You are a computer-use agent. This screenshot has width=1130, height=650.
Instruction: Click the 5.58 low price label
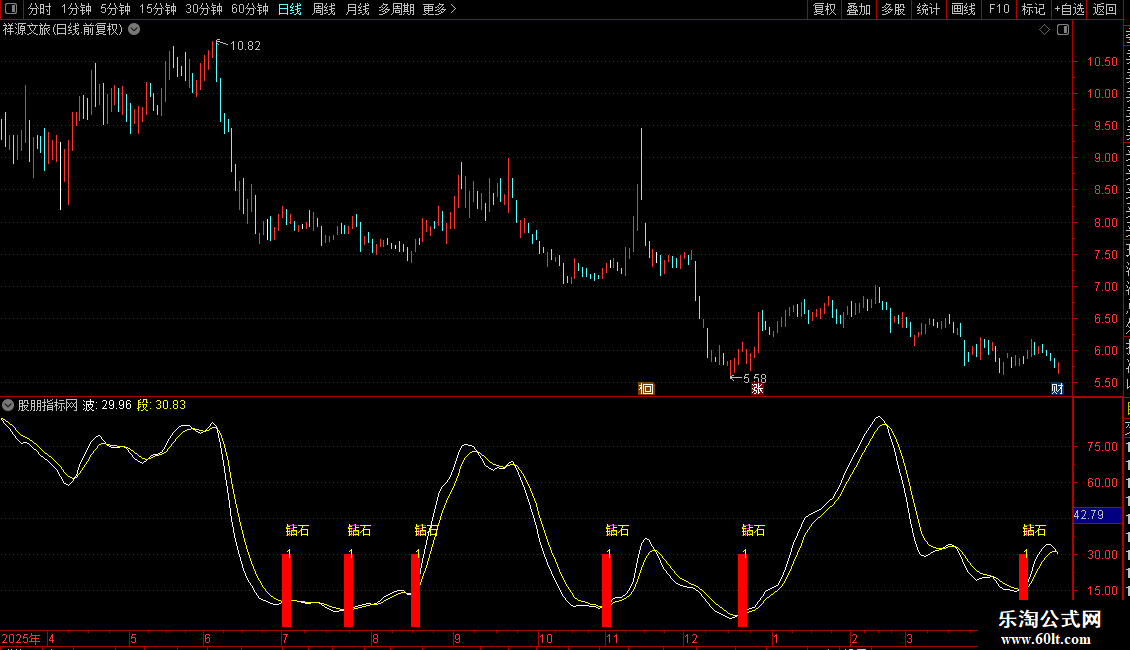point(755,378)
